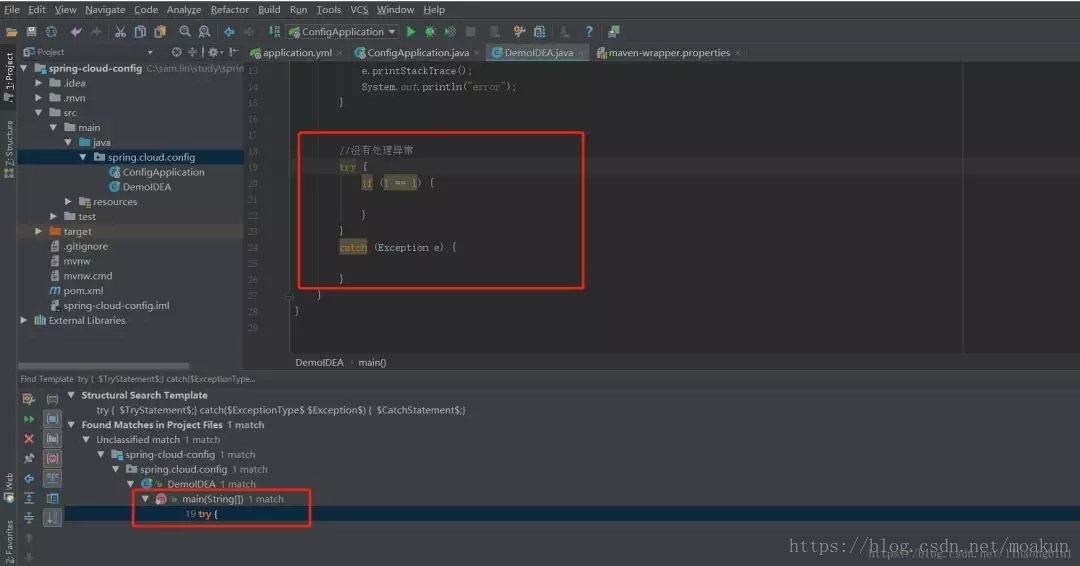Collapse the spring-cloud-config root node
The width and height of the screenshot is (1080, 566).
click(x=24, y=68)
